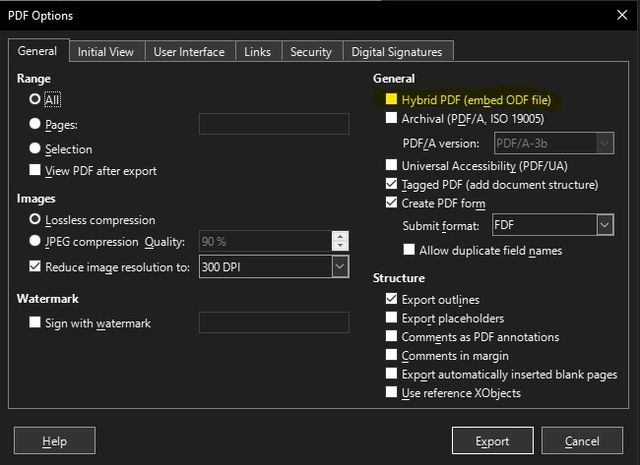Image resolution: width=640 pixels, height=465 pixels.
Task: Expand the image resolution DPI dropdown
Action: [x=340, y=267]
